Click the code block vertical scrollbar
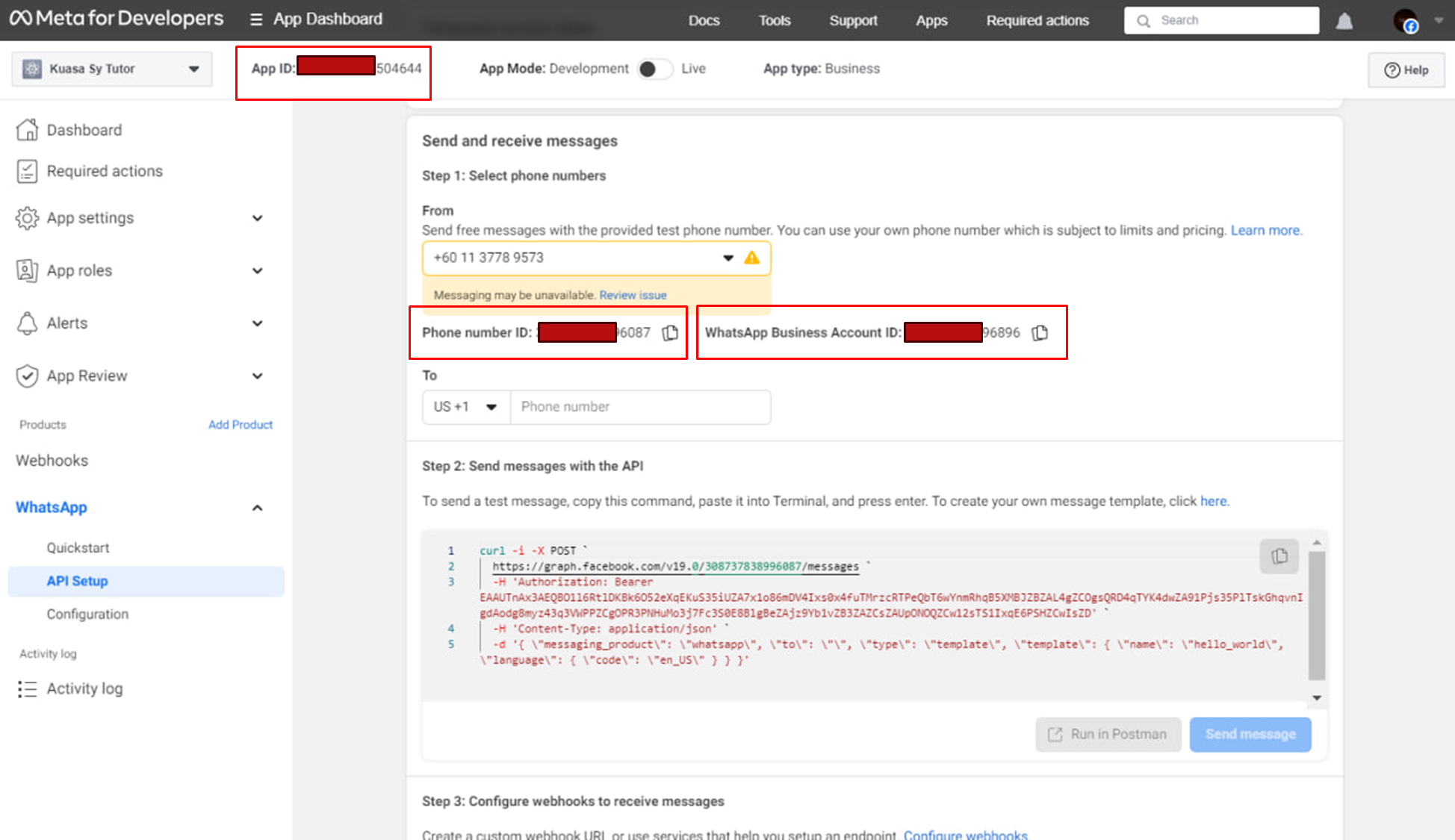1455x840 pixels. click(x=1316, y=616)
